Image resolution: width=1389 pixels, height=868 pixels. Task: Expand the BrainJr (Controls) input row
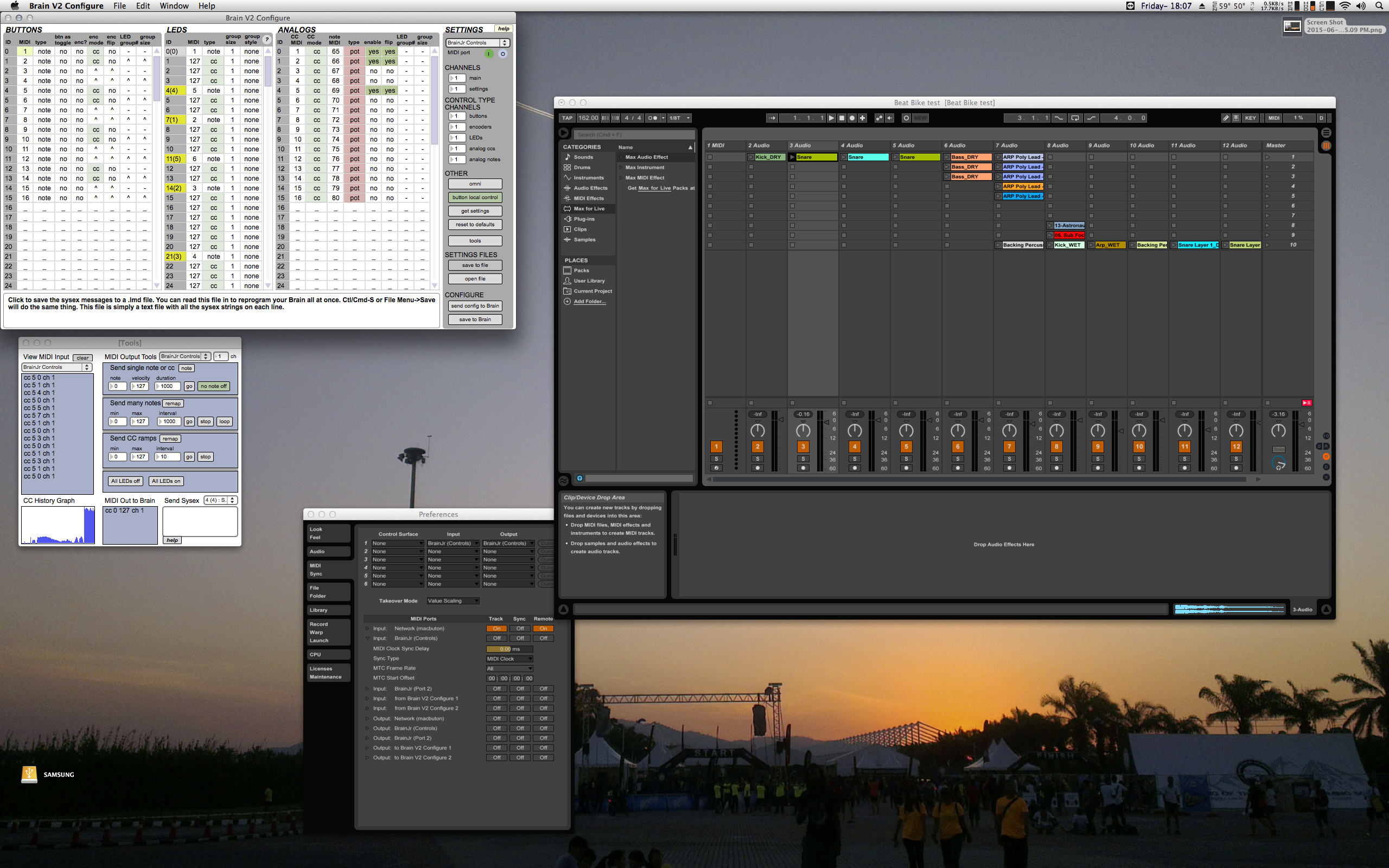tap(367, 638)
